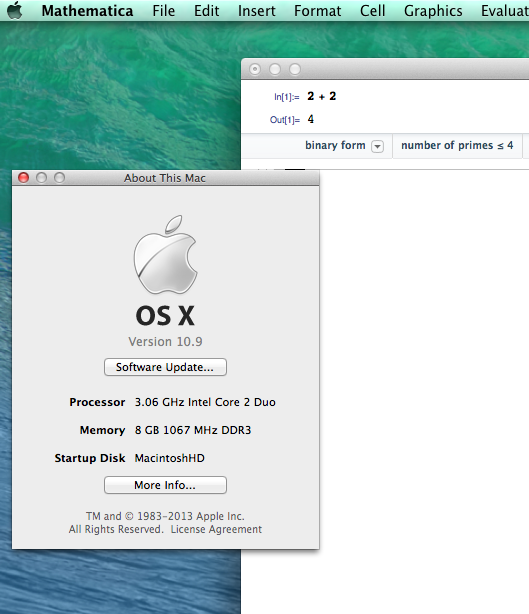The image size is (529, 614).
Task: Open the Edit menu
Action: pyautogui.click(x=206, y=11)
